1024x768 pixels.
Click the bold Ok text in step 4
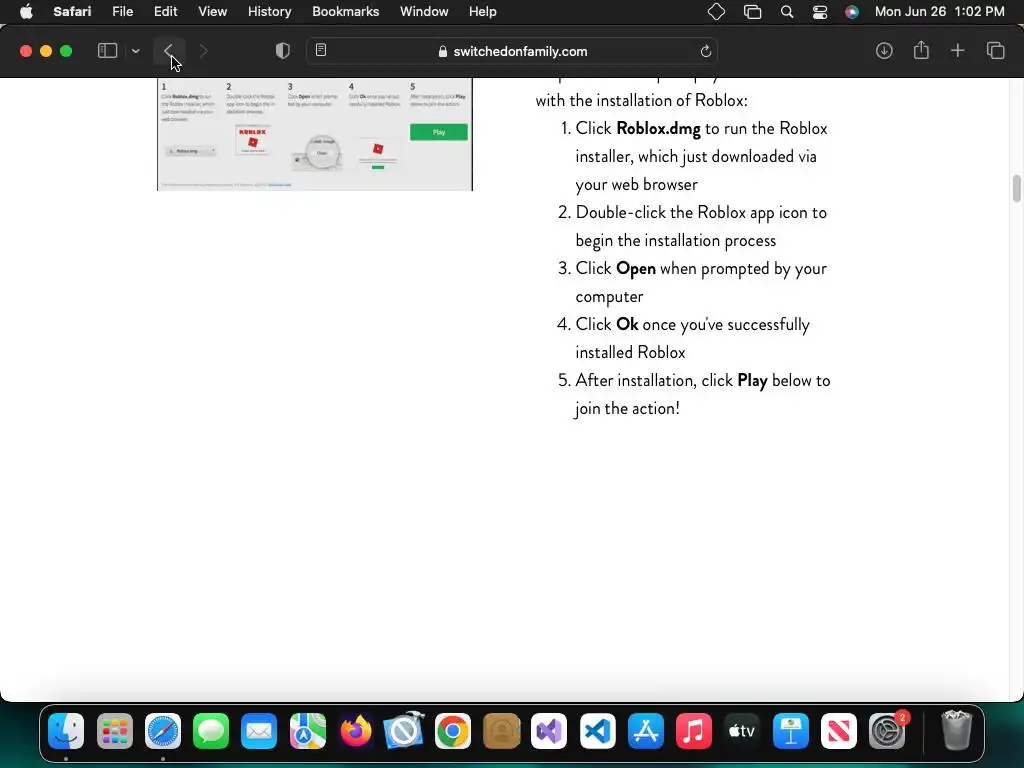(x=627, y=325)
